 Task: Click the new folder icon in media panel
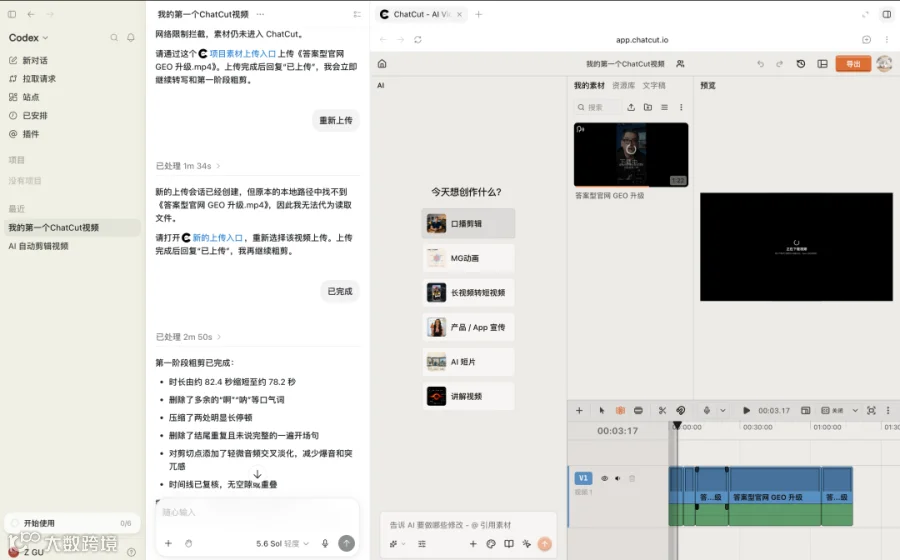[x=647, y=107]
